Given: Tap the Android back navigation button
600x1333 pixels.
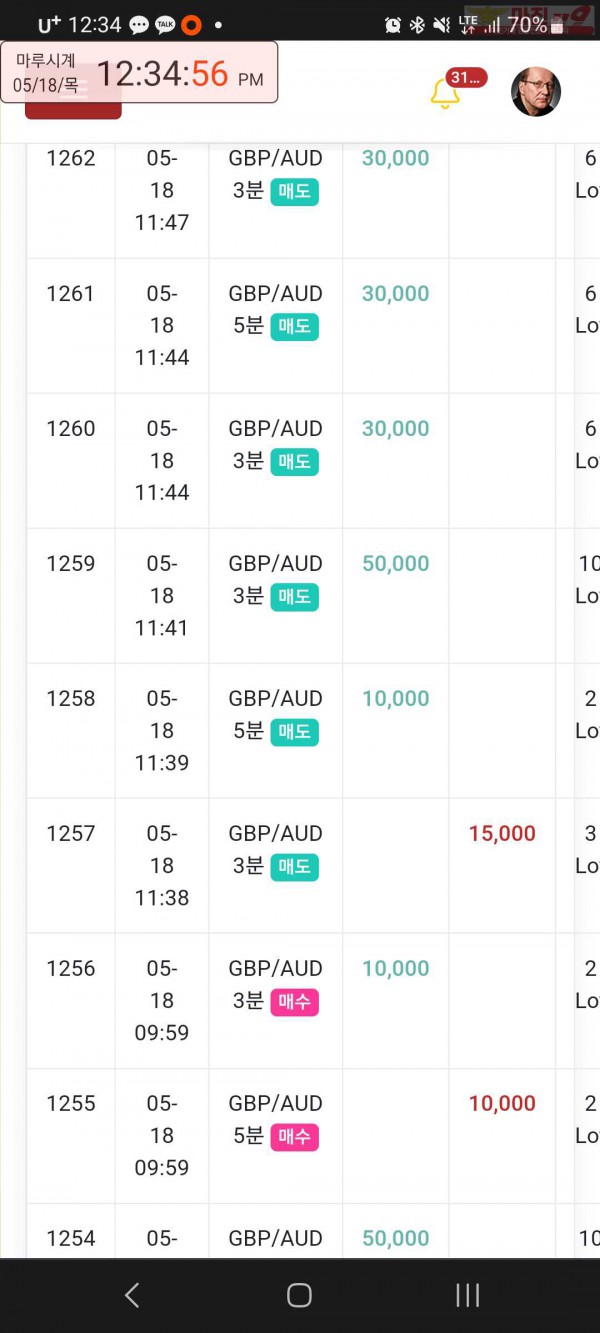Looking at the screenshot, I should (132, 1295).
